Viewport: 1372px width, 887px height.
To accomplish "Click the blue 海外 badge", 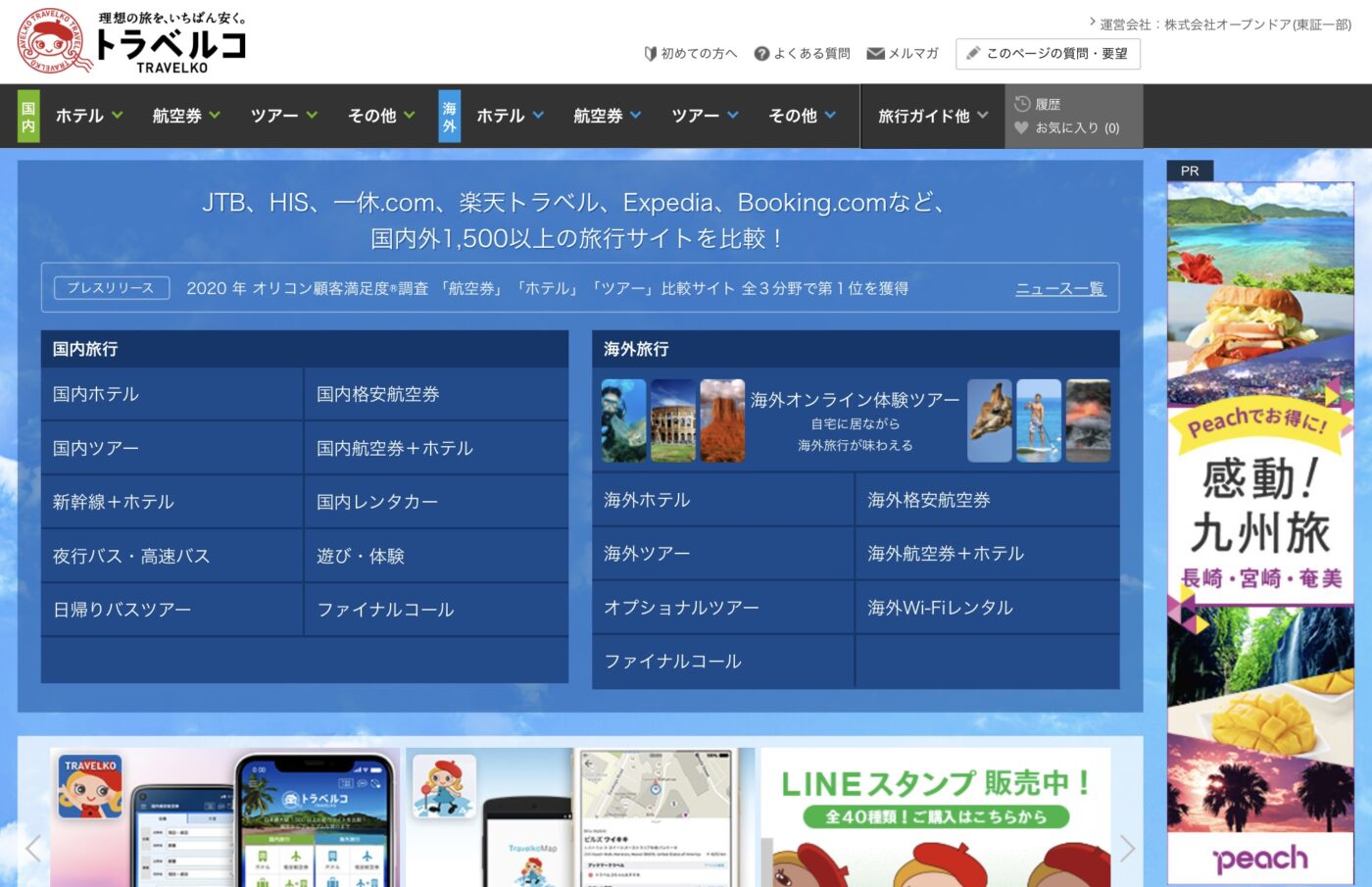I will click(x=449, y=116).
